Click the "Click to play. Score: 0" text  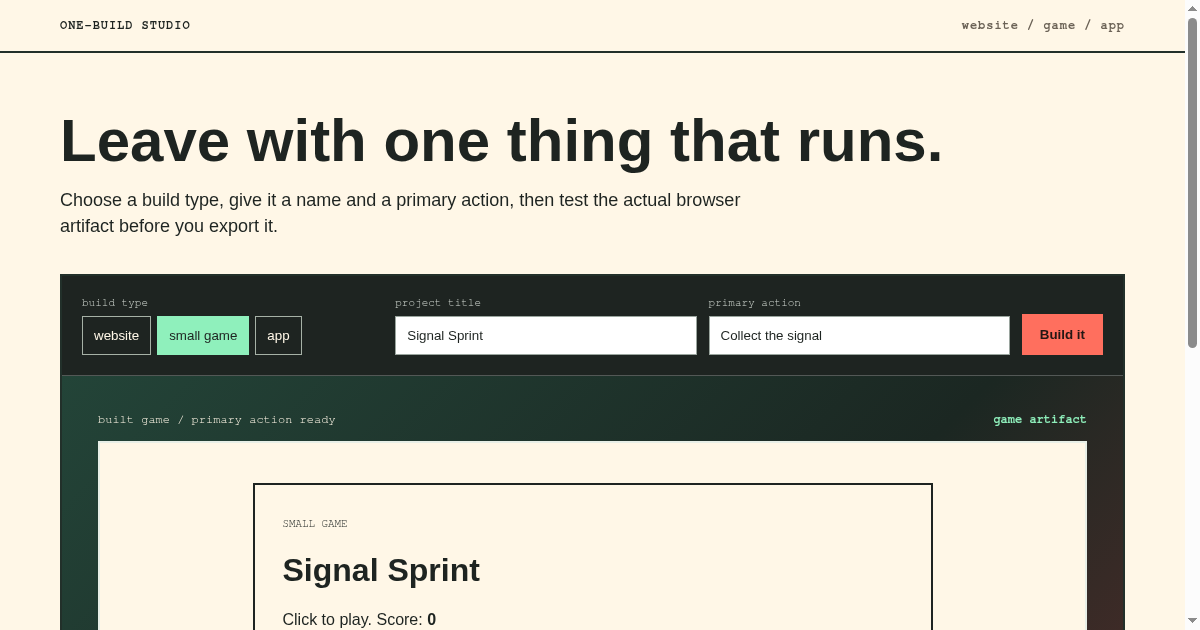pos(359,619)
